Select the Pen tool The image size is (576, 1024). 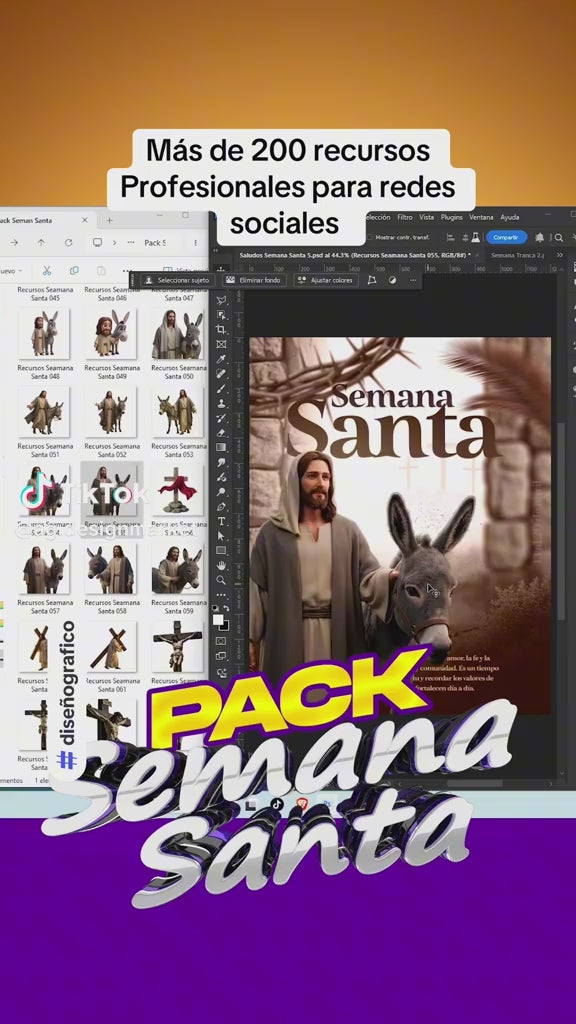pos(221,507)
